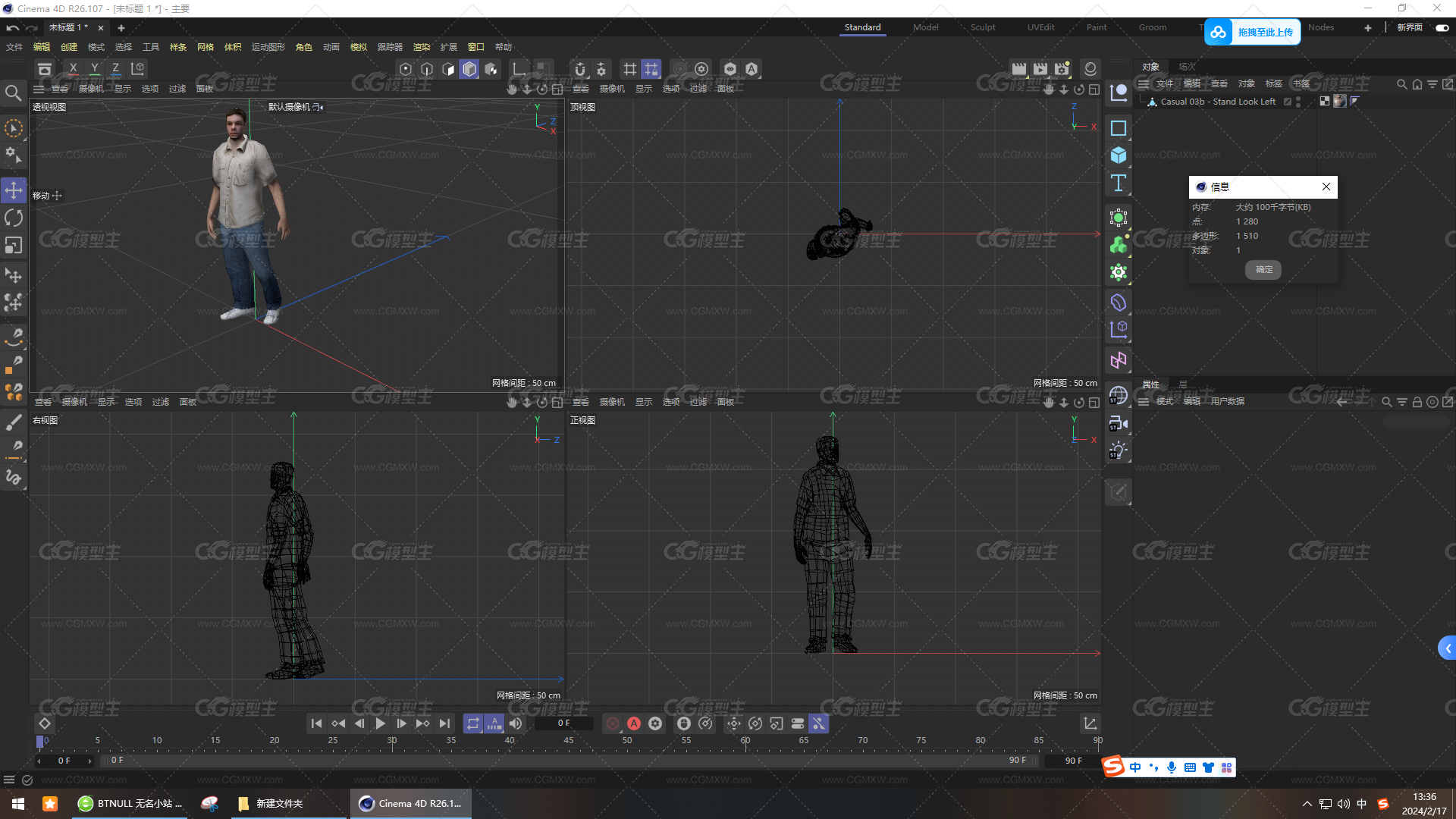1456x819 pixels.
Task: Close the 信息 info dialog
Action: point(1326,187)
